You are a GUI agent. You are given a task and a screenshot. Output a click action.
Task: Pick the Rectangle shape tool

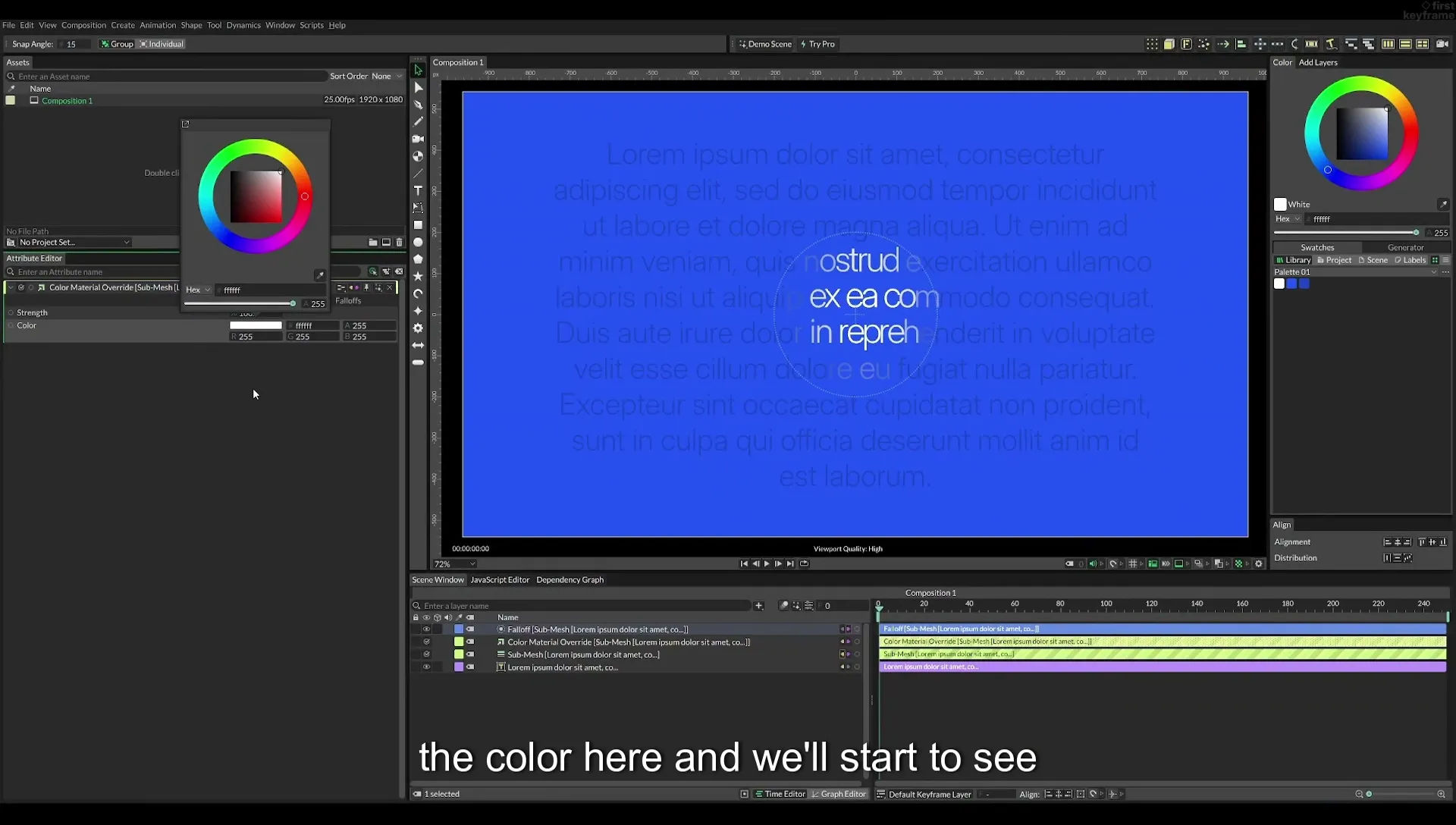coord(418,225)
